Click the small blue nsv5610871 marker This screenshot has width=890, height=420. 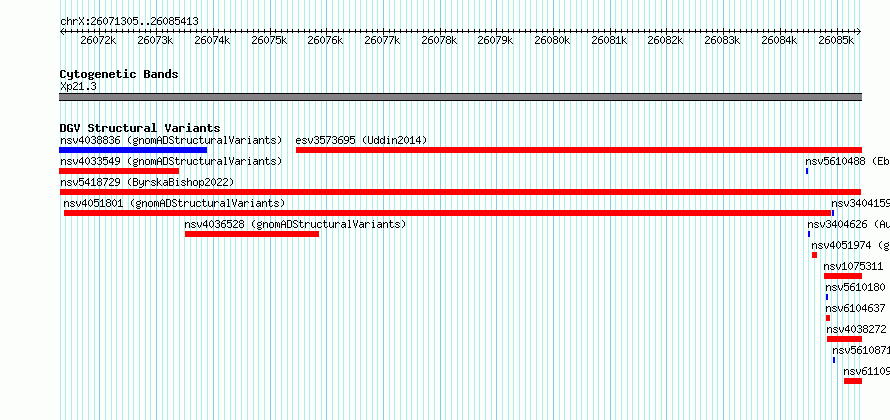[834, 360]
